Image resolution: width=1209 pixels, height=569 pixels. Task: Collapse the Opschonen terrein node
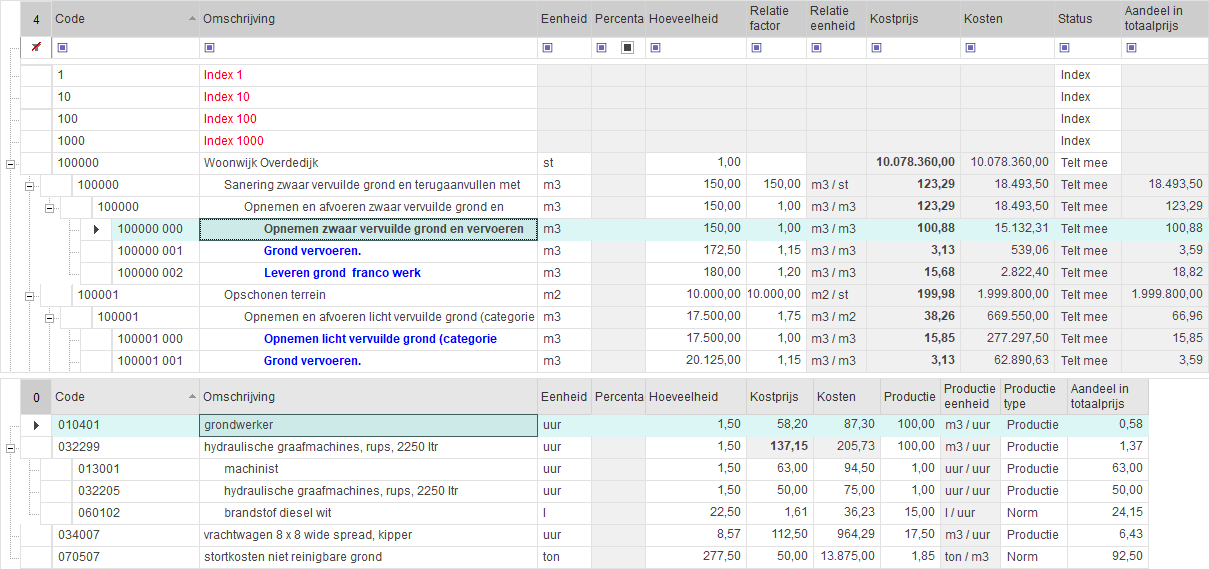coord(29,295)
